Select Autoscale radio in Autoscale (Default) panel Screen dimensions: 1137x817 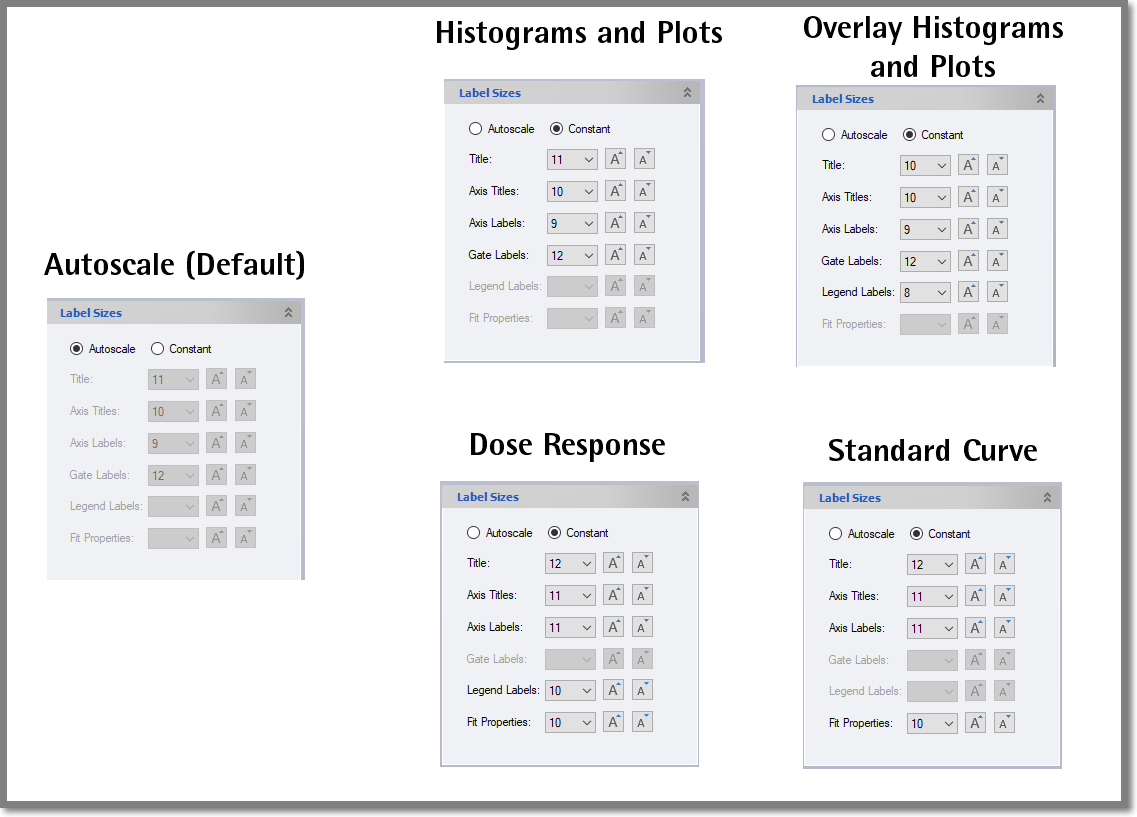[76, 349]
